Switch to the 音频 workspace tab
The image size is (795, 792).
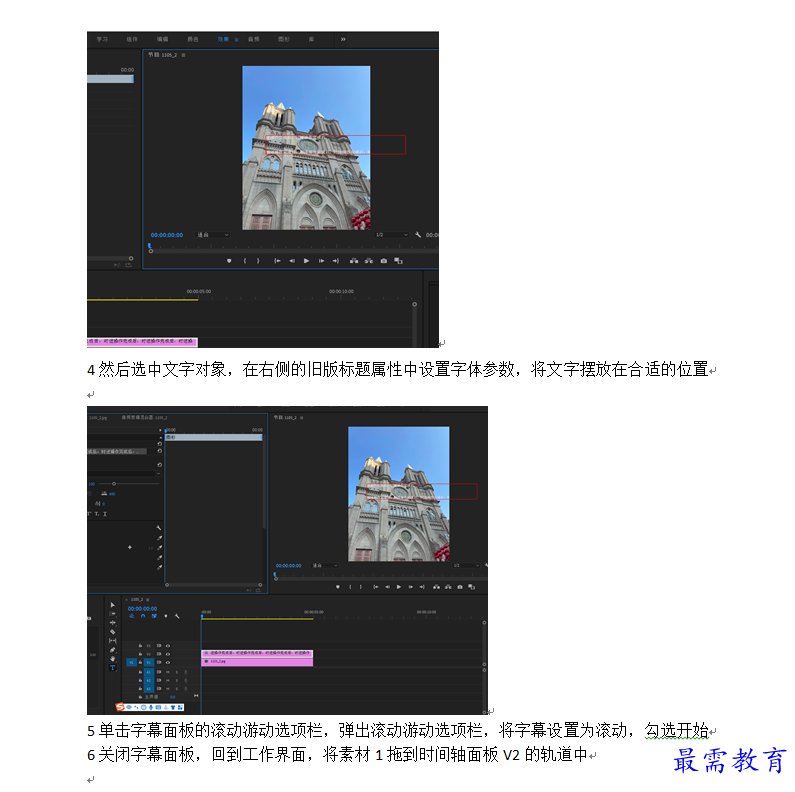tap(254, 39)
